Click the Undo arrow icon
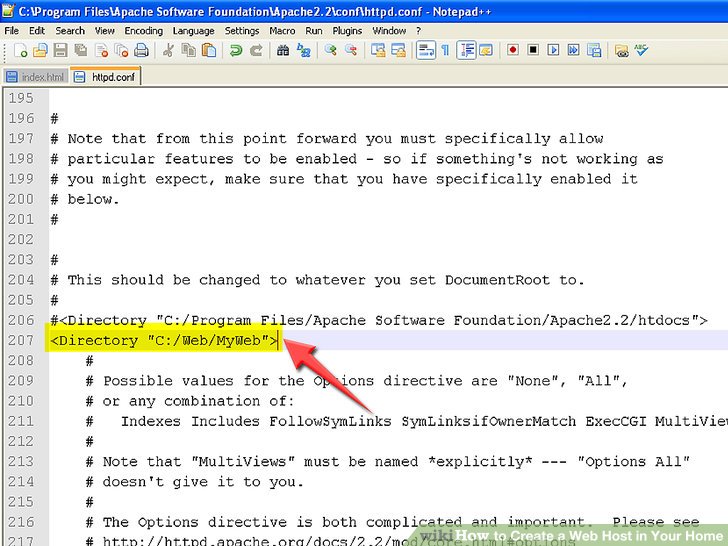 (236, 50)
